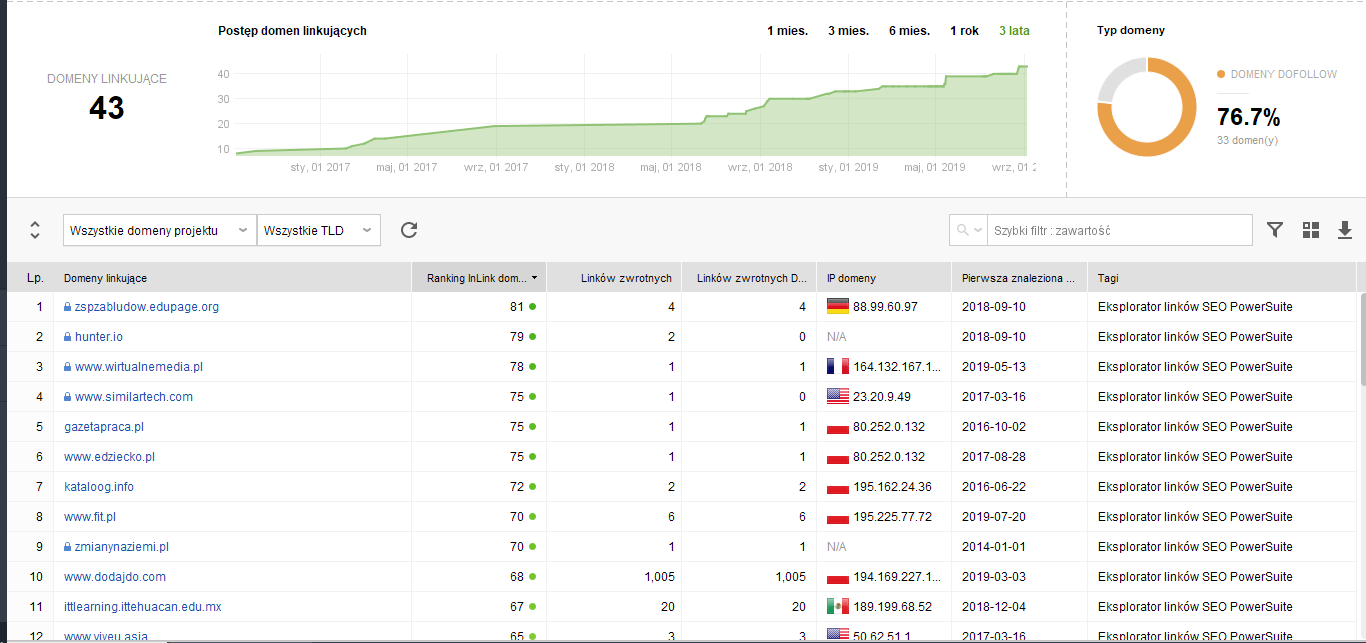Click lock icon beside hunter.io

pyautogui.click(x=68, y=337)
